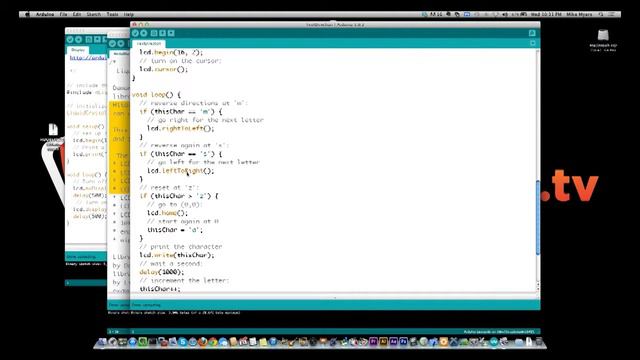Click the Open sketch icon in front window
Screen dimensions: 640x360
click(162, 33)
